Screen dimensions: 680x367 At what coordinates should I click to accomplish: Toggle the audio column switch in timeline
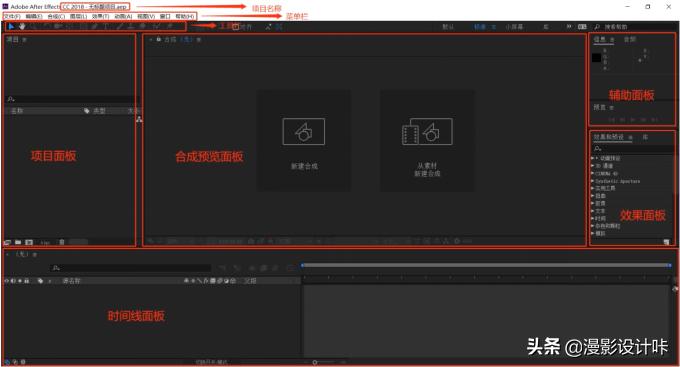pyautogui.click(x=13, y=281)
